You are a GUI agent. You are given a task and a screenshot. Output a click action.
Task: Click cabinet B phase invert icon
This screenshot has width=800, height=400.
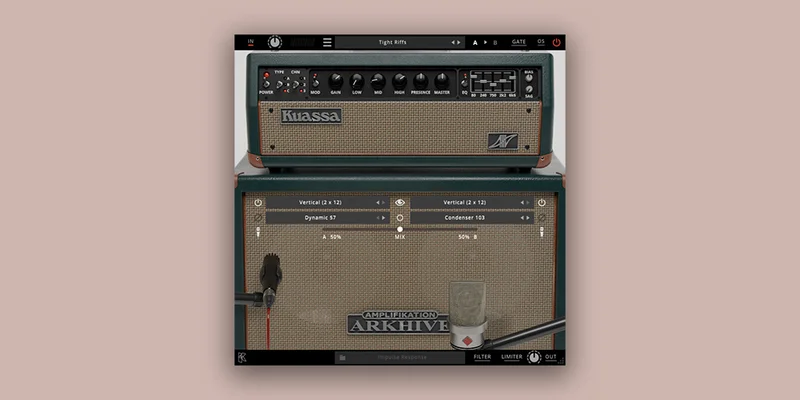(x=541, y=218)
